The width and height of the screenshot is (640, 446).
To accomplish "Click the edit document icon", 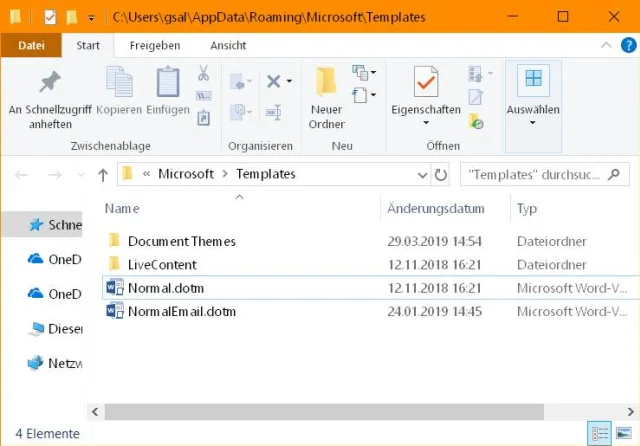I will click(476, 97).
